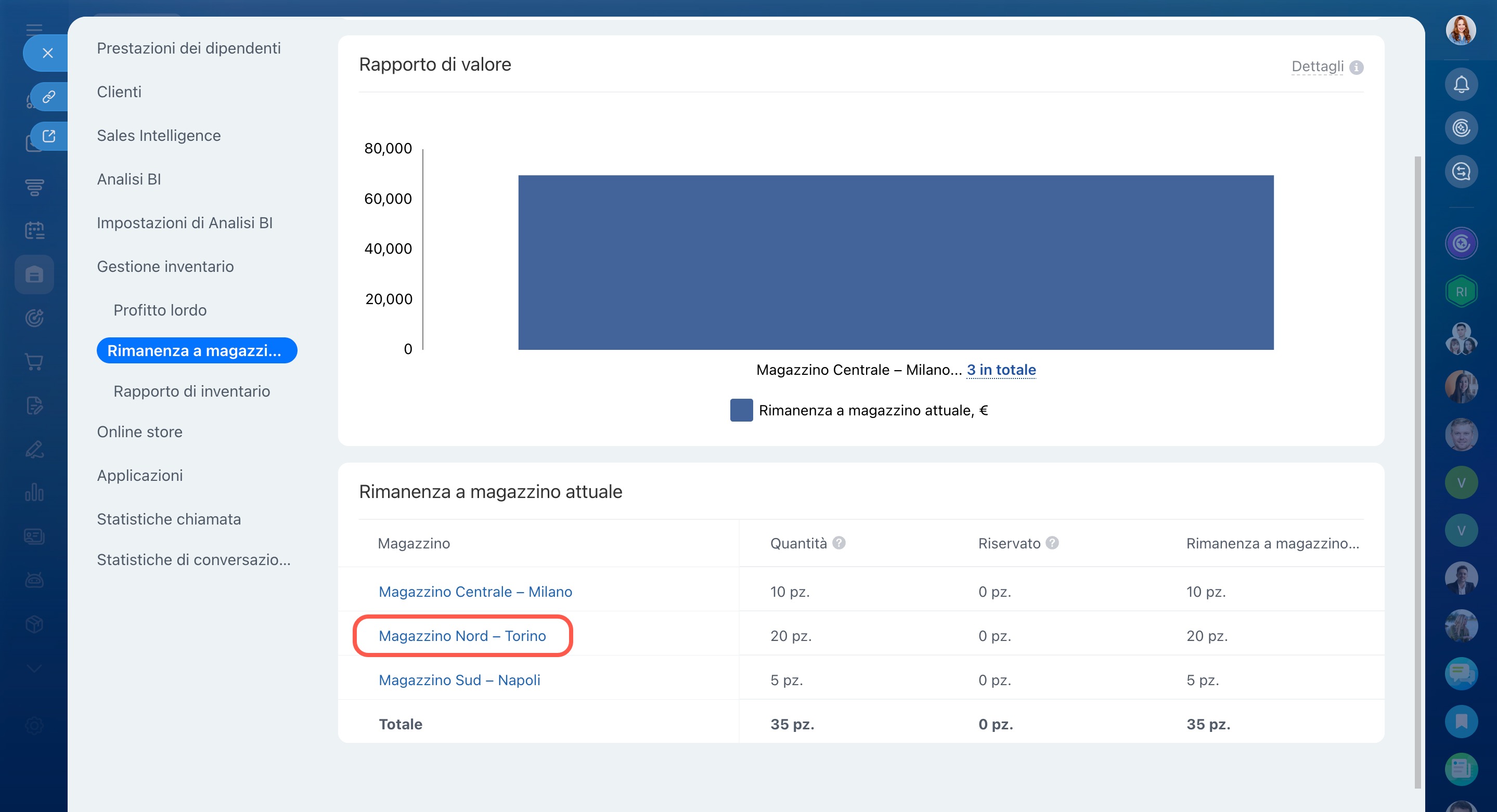Toggle the chart legend color square
The width and height of the screenshot is (1497, 812).
coord(741,410)
